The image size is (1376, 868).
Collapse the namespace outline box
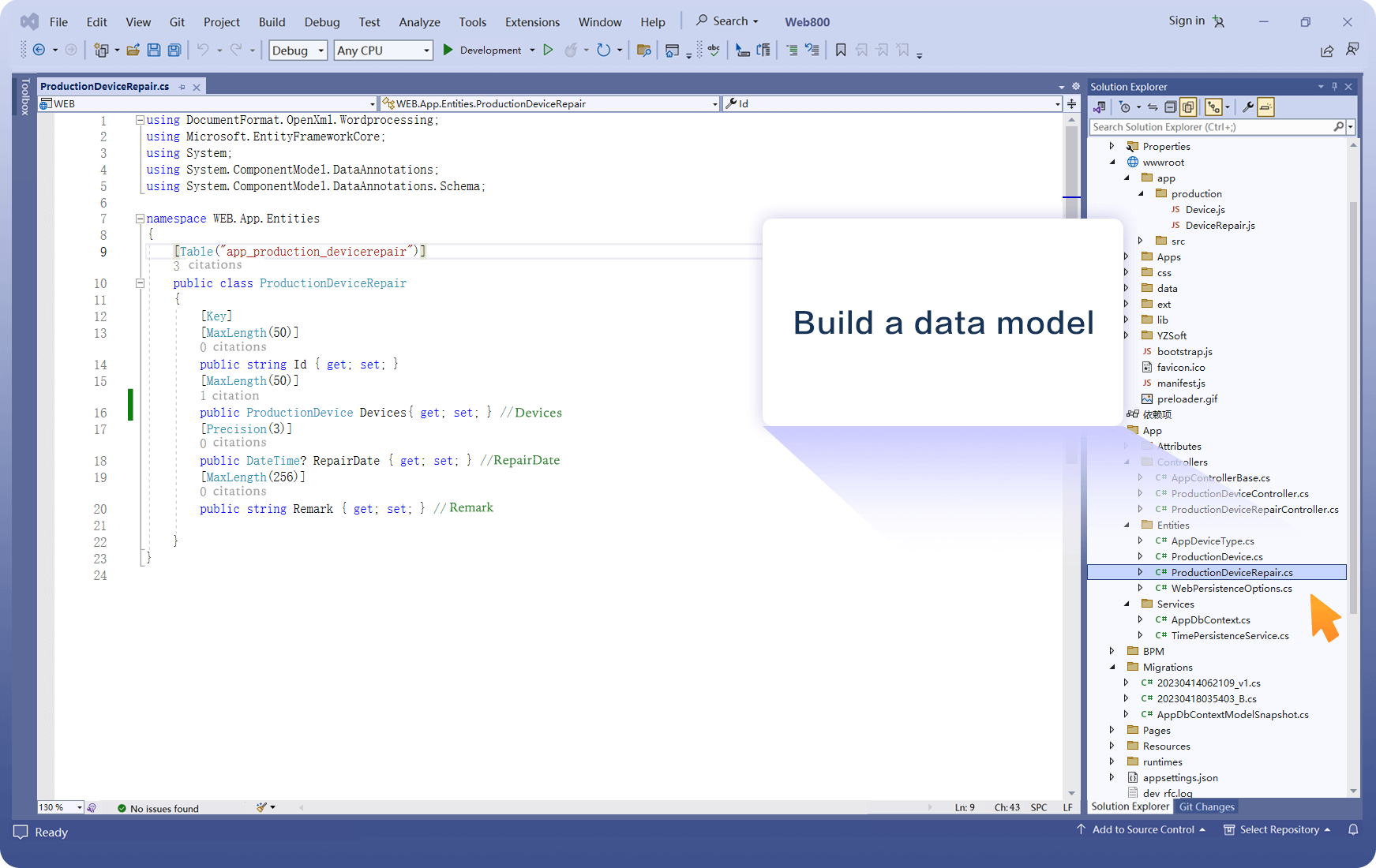[140, 219]
